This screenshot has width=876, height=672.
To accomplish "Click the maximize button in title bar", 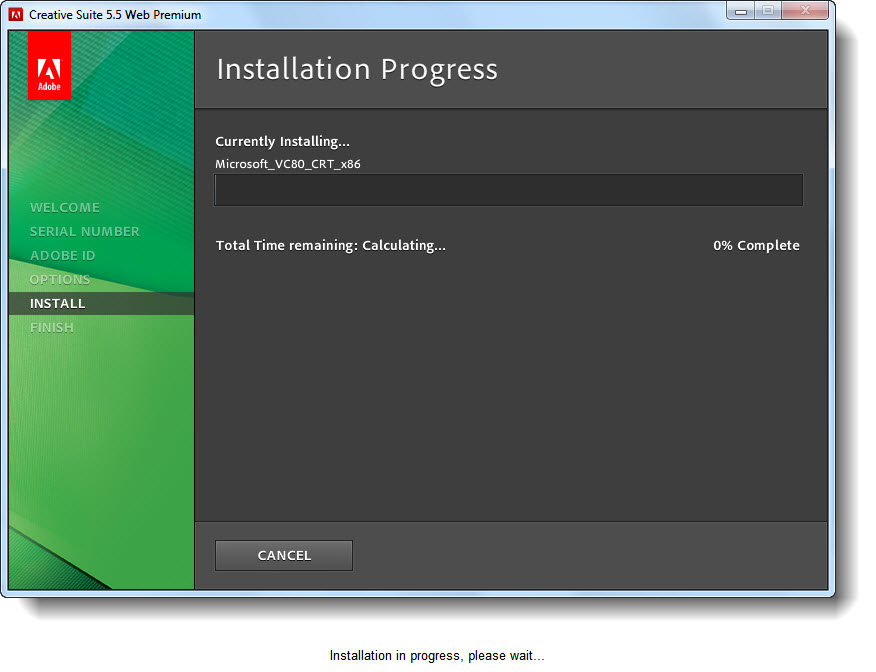I will (768, 11).
